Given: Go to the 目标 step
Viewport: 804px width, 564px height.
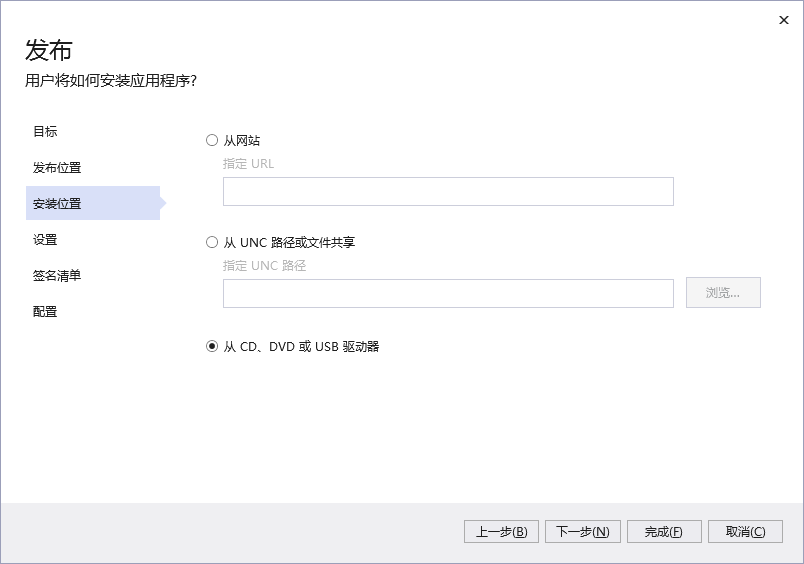Looking at the screenshot, I should [x=45, y=132].
